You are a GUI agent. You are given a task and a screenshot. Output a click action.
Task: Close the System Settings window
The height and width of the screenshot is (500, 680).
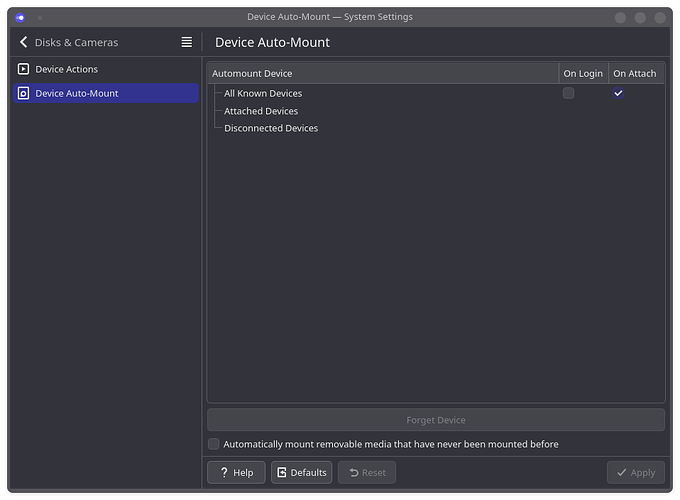click(x=660, y=17)
